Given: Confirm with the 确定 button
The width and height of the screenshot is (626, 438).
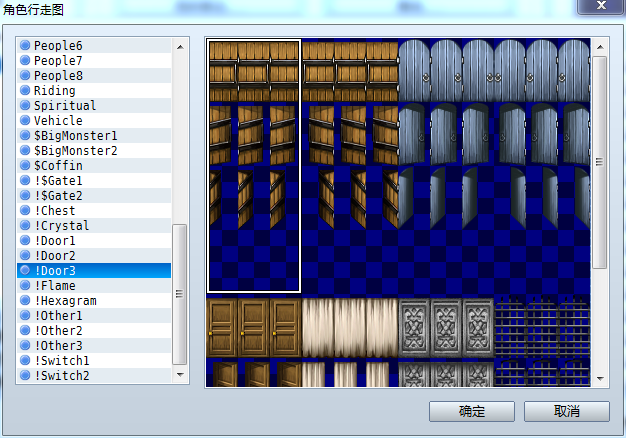Looking at the screenshot, I should pyautogui.click(x=472, y=411).
